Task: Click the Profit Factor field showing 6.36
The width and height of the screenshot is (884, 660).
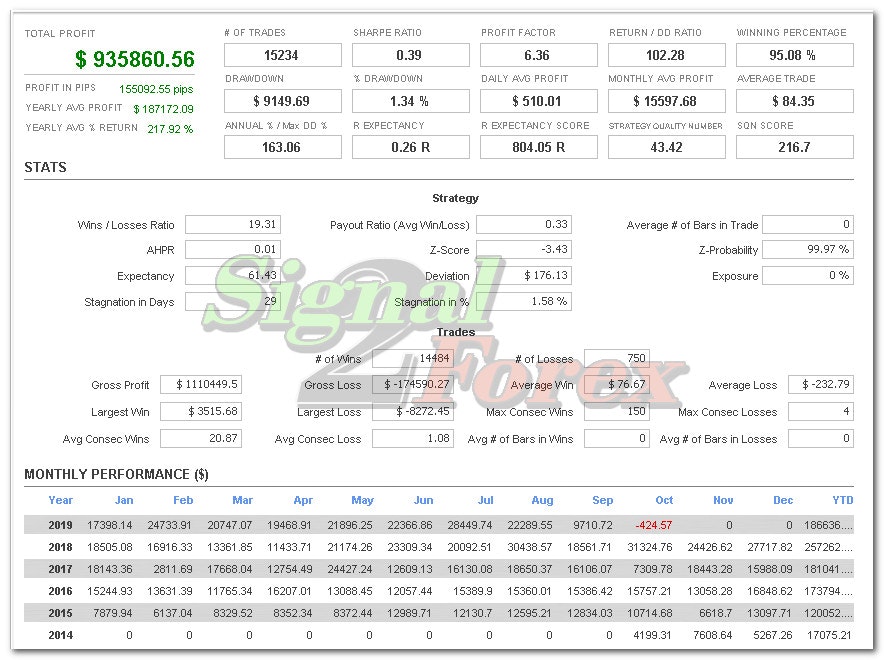Action: (539, 55)
